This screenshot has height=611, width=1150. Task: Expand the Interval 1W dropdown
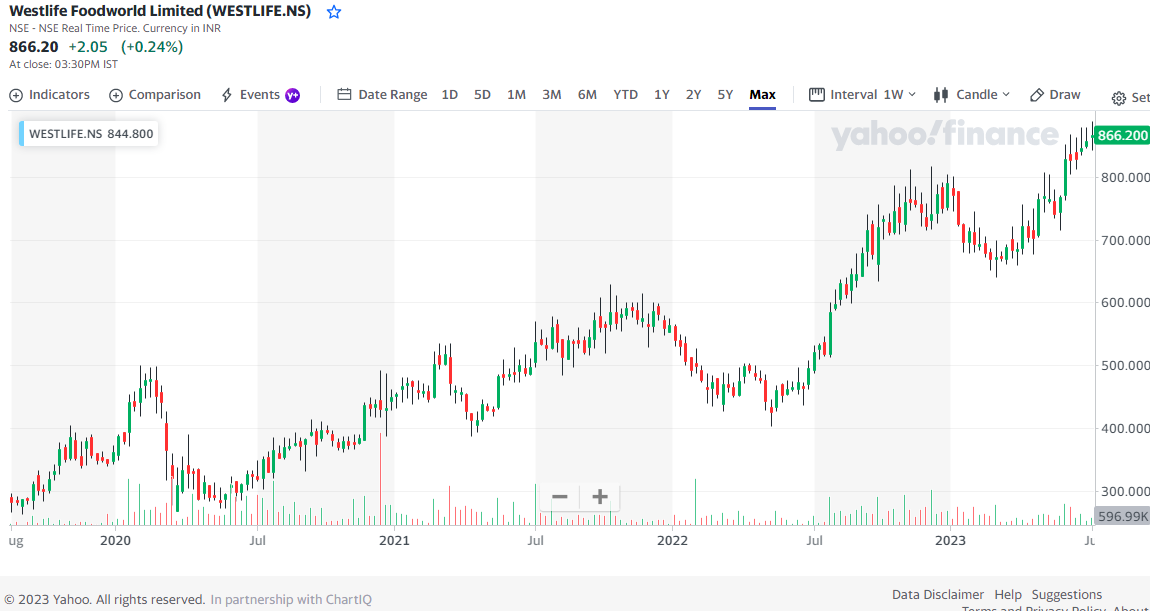862,95
